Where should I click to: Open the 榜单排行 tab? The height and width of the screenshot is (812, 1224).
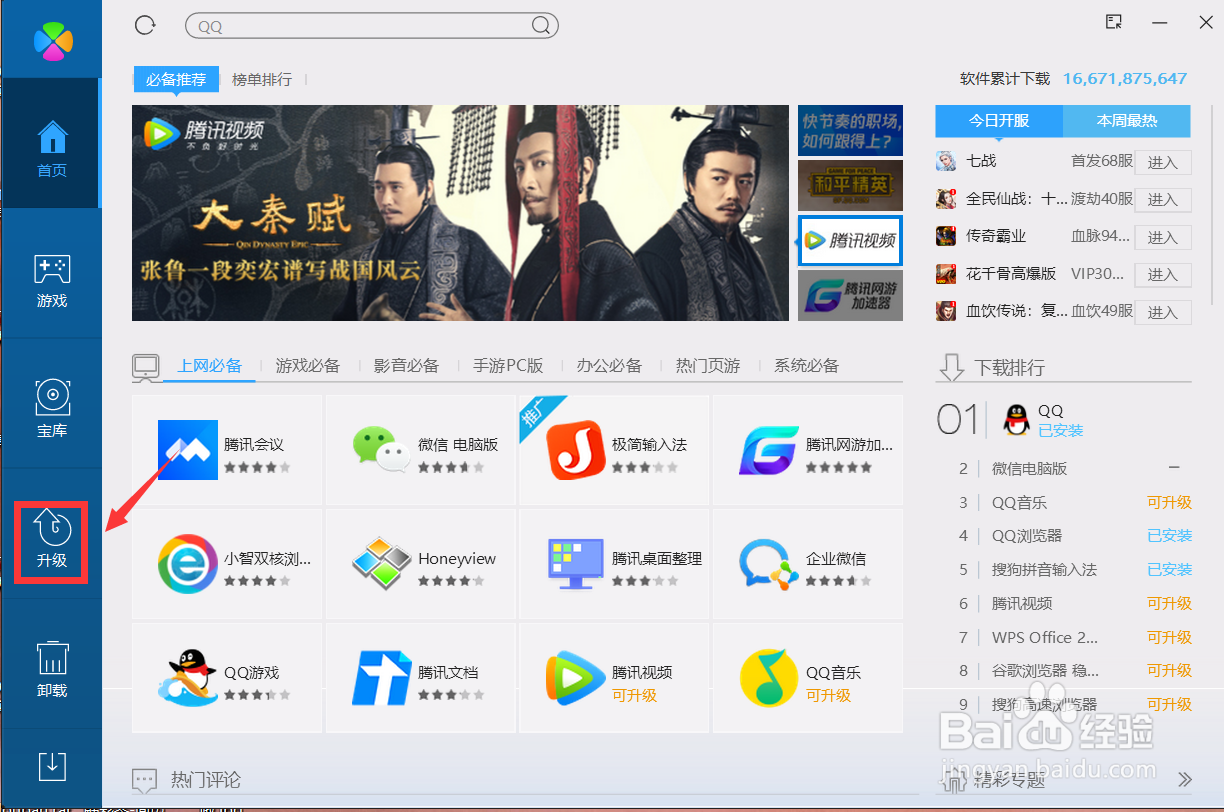[x=261, y=78]
